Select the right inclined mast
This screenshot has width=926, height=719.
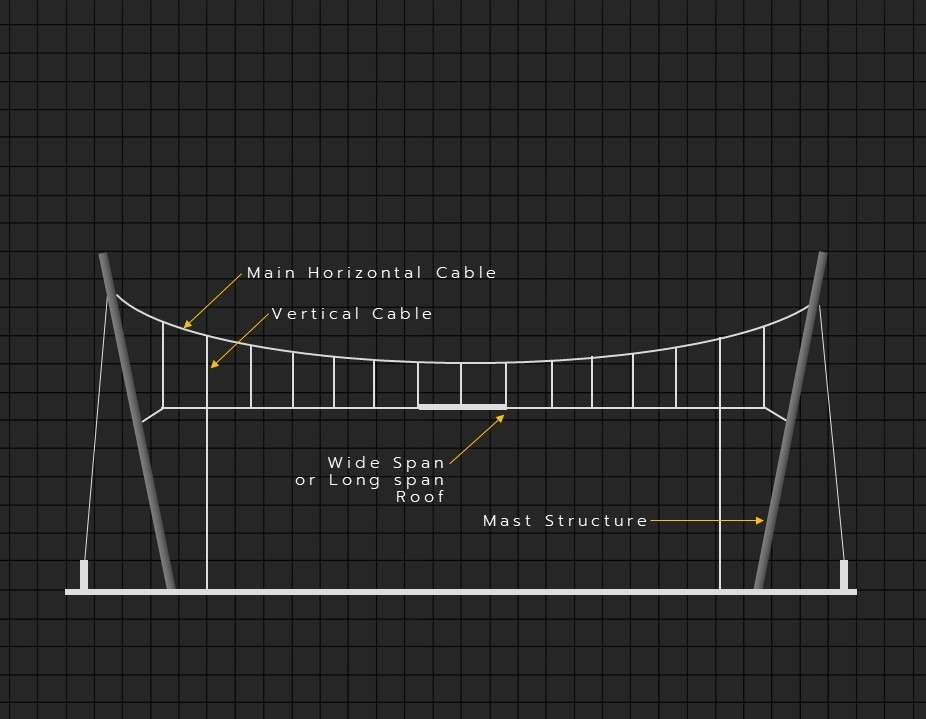pyautogui.click(x=790, y=421)
